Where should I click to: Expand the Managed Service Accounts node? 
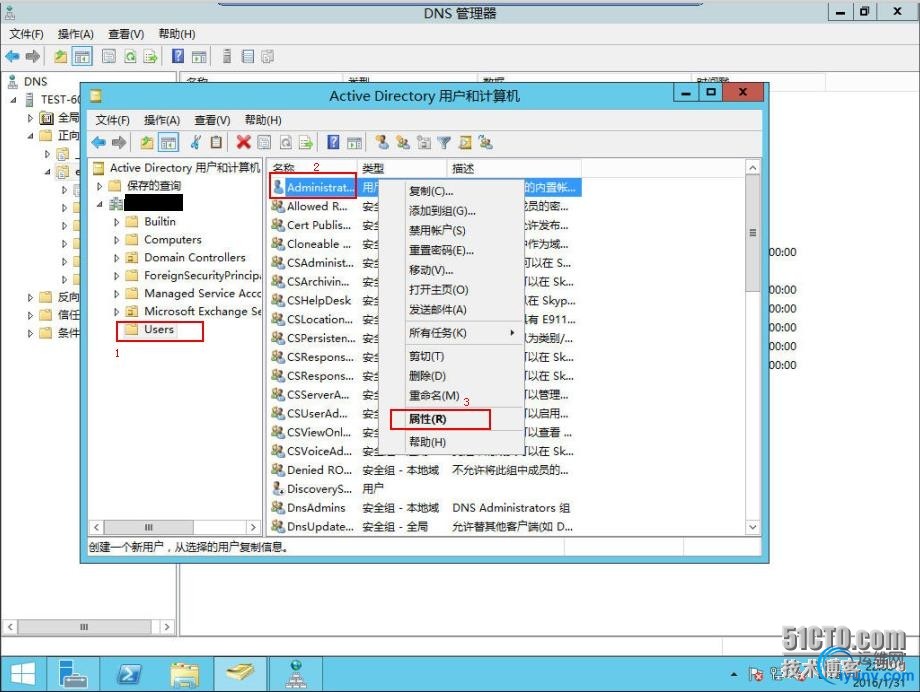click(116, 293)
